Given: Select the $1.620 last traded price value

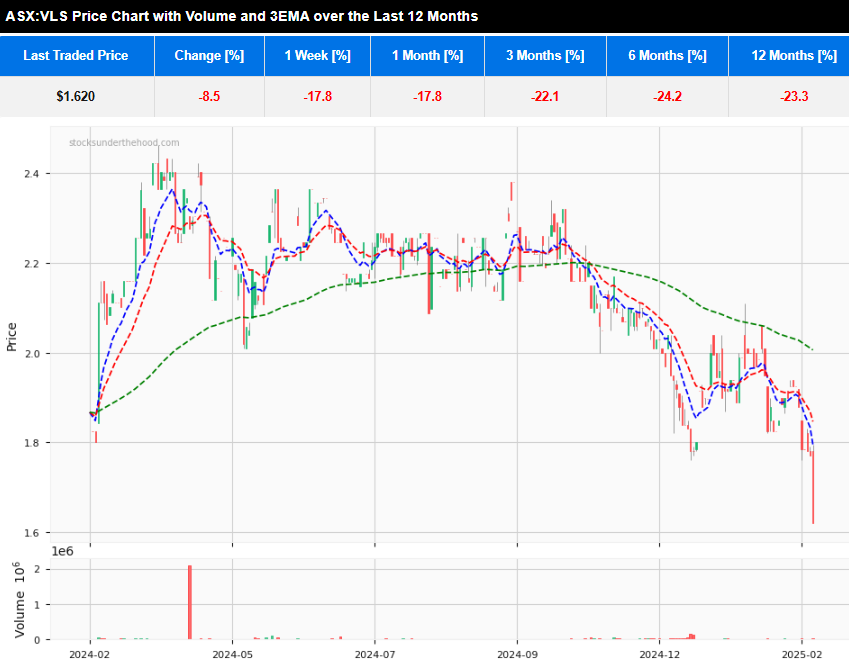Looking at the screenshot, I should (x=76, y=96).
